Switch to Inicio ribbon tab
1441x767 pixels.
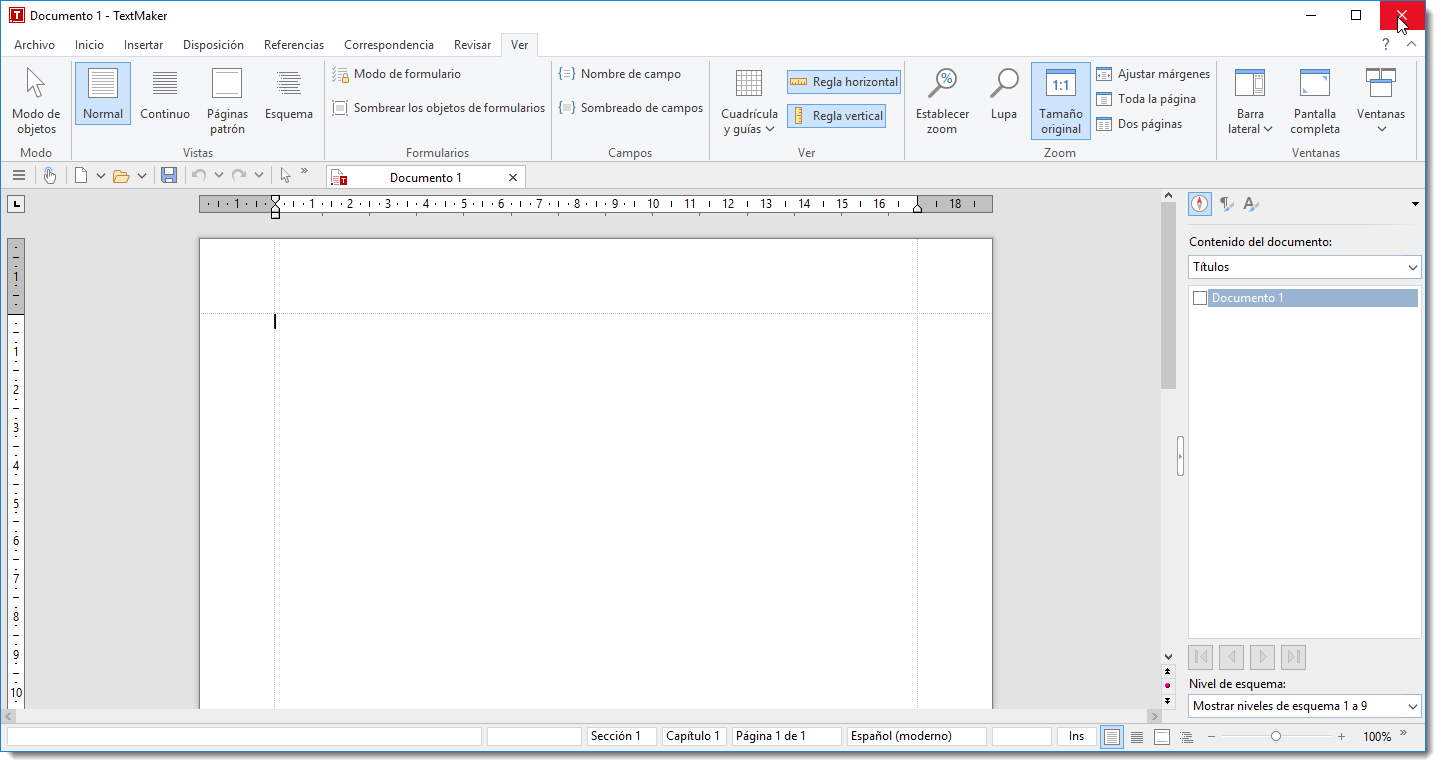coord(89,45)
